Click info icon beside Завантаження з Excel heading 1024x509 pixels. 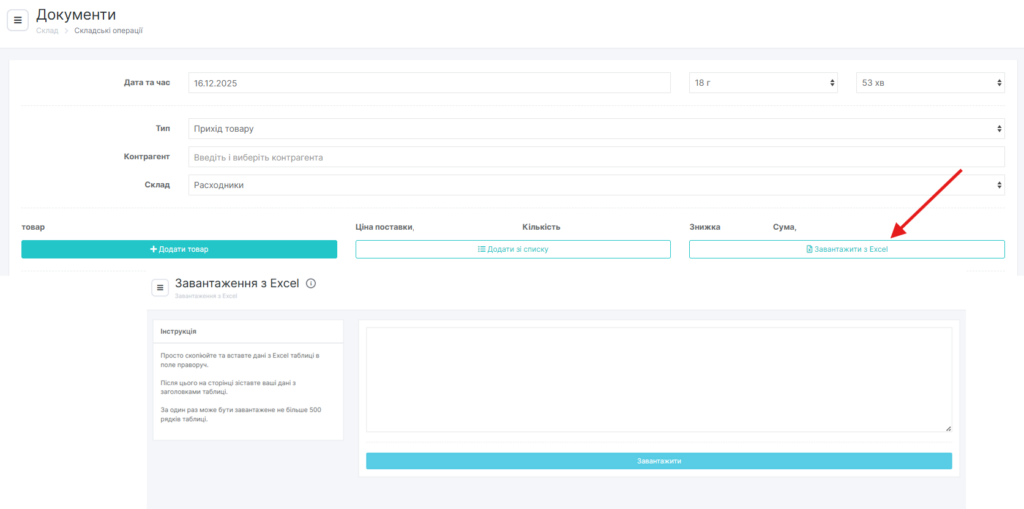click(x=311, y=284)
